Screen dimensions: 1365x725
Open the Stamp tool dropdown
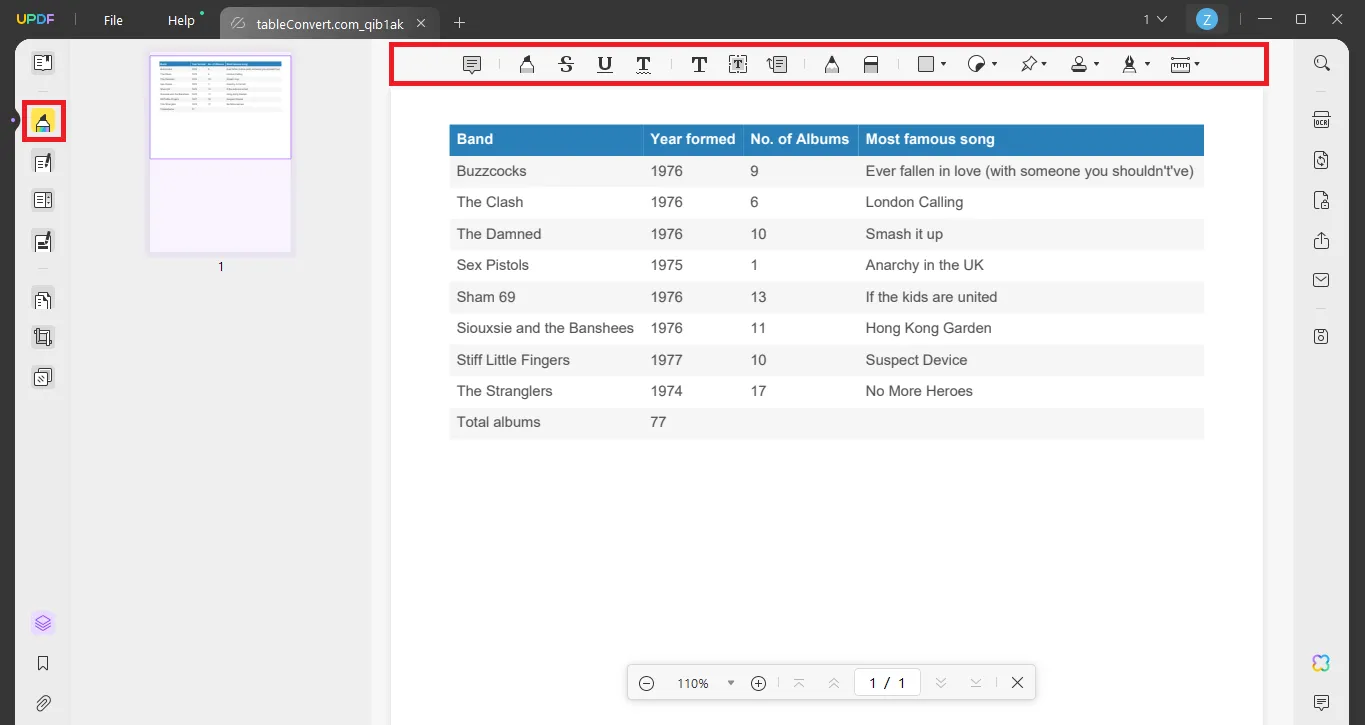(x=1085, y=64)
